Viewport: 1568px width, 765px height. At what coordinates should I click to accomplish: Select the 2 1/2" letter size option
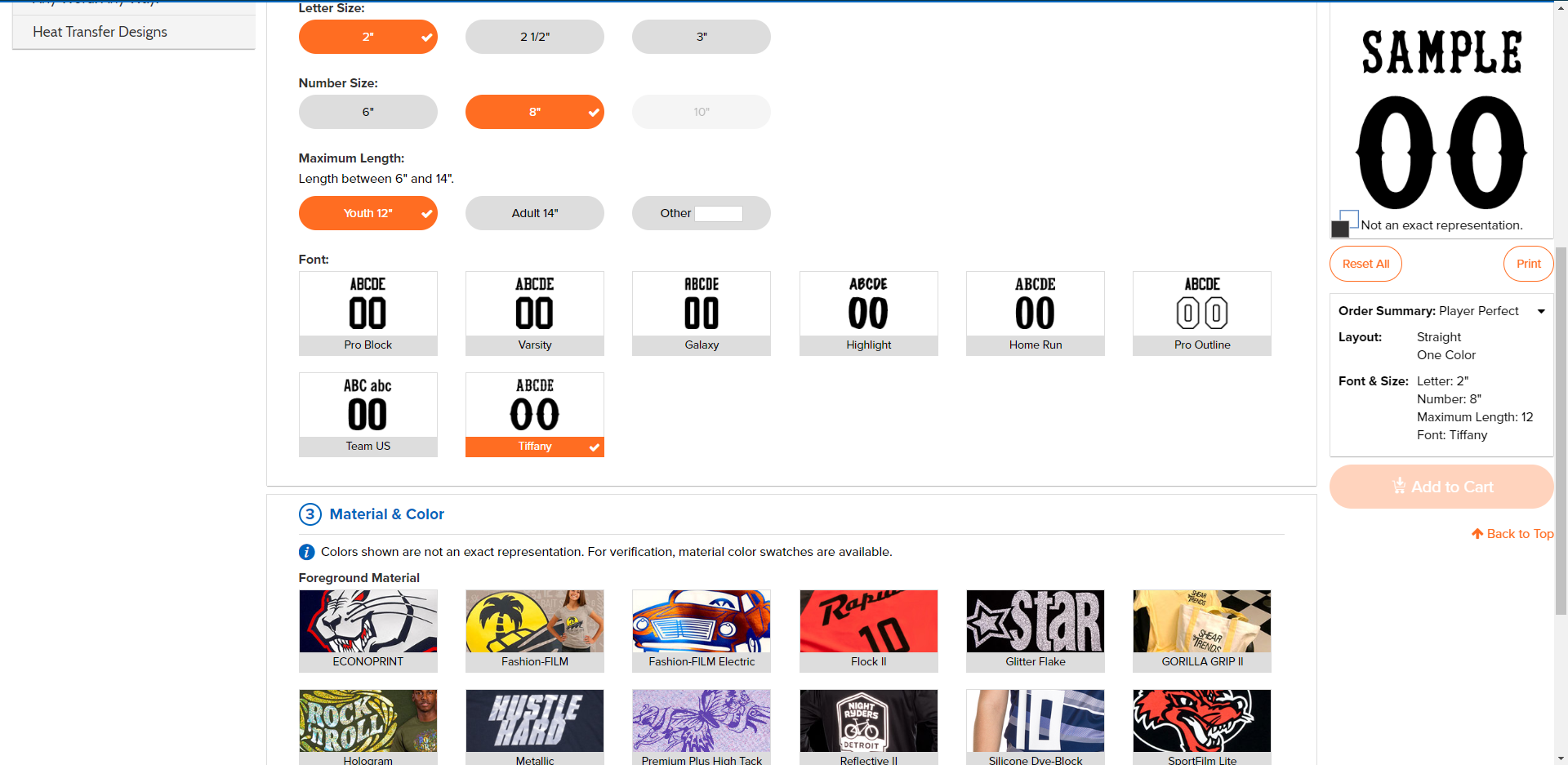[x=534, y=37]
